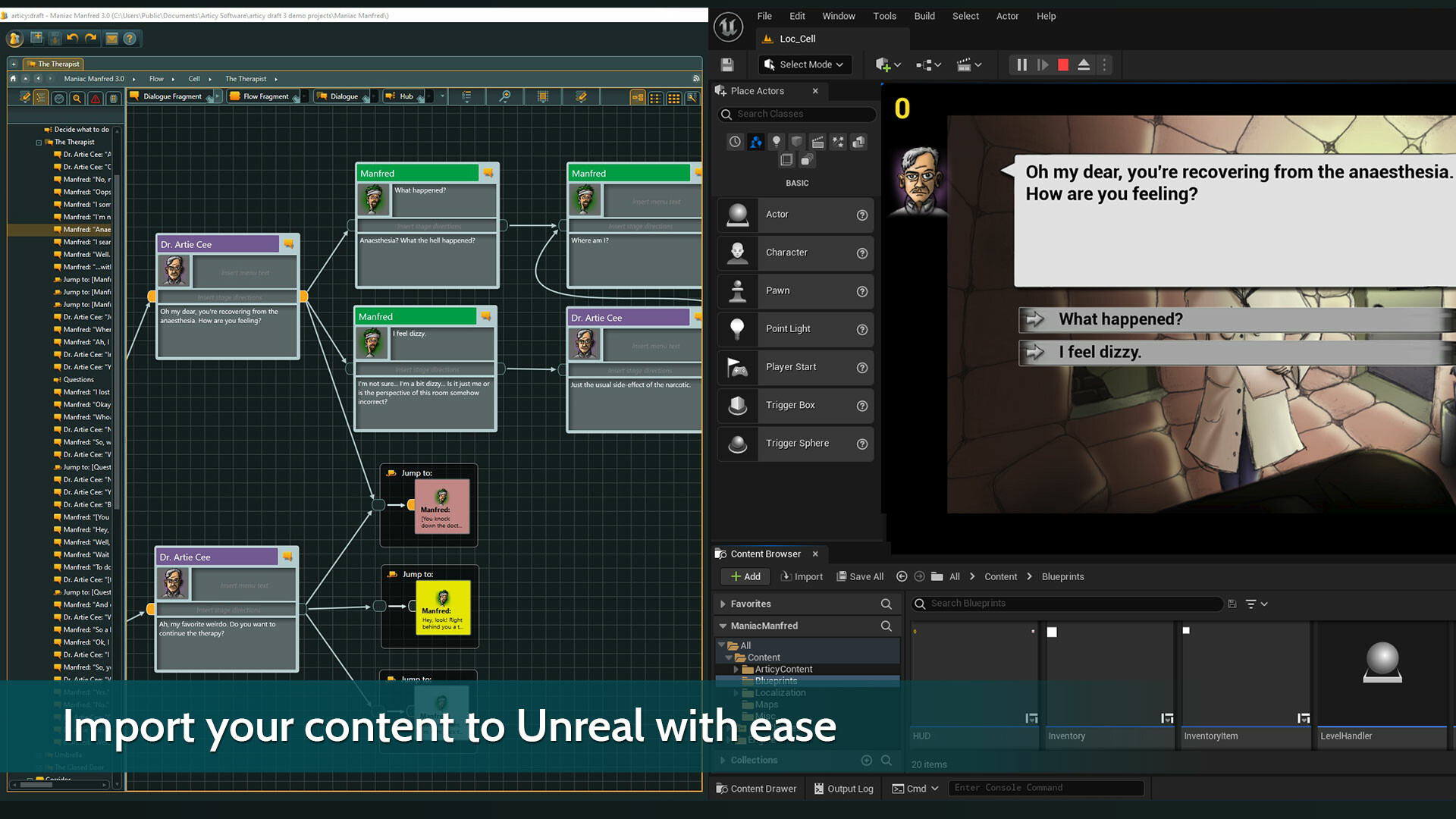The width and height of the screenshot is (1456, 819).
Task: Open the Tools menu
Action: [884, 16]
